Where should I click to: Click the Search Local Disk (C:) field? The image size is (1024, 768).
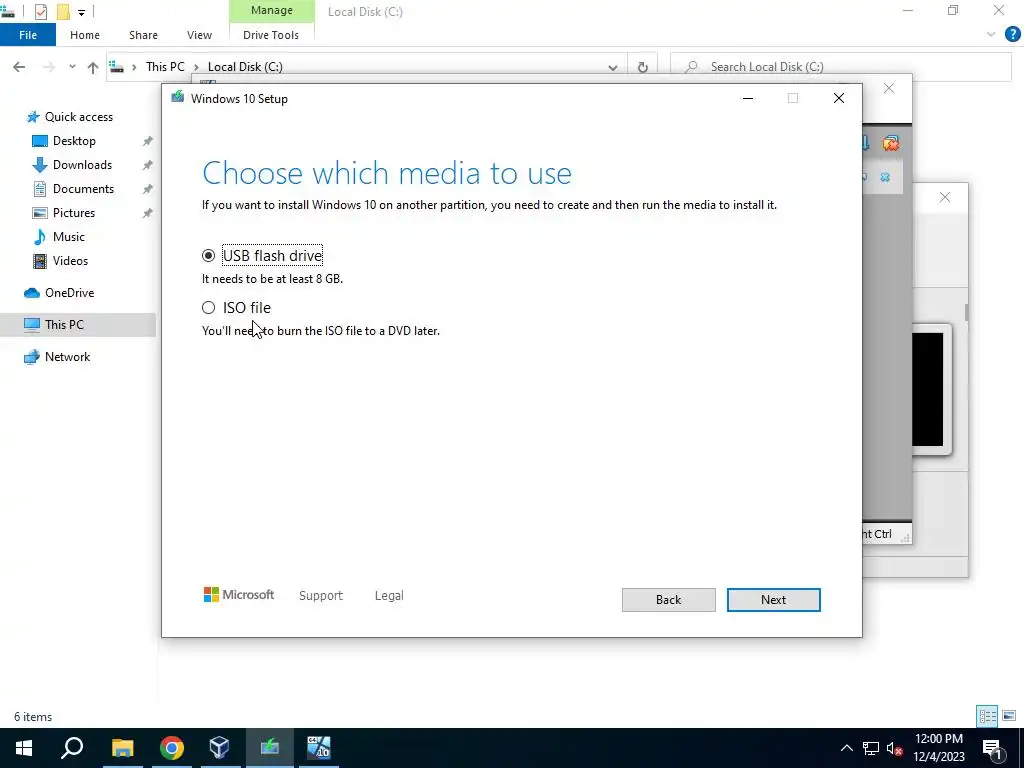coord(840,67)
